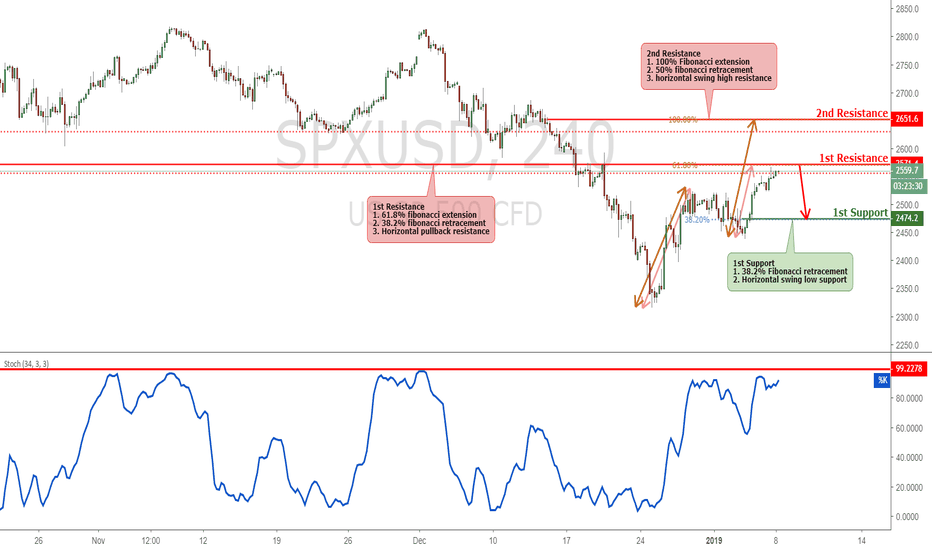Click the 38.20% Fibonacci level label

pyautogui.click(x=697, y=220)
